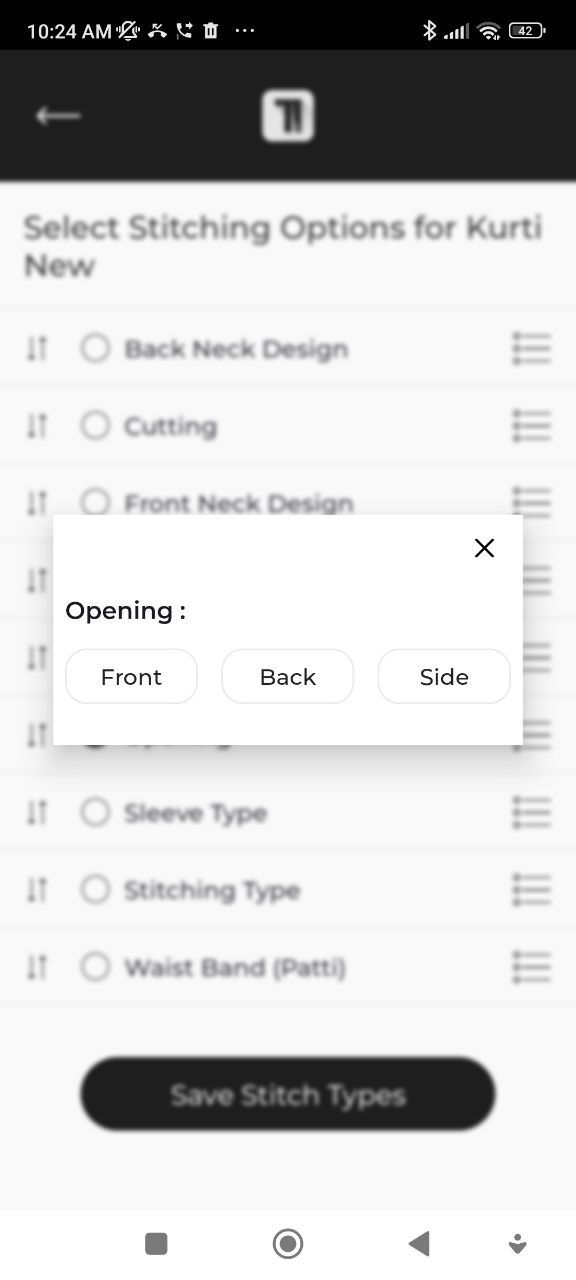The image size is (576, 1280).
Task: Select the Cutting radio button
Action: [95, 425]
